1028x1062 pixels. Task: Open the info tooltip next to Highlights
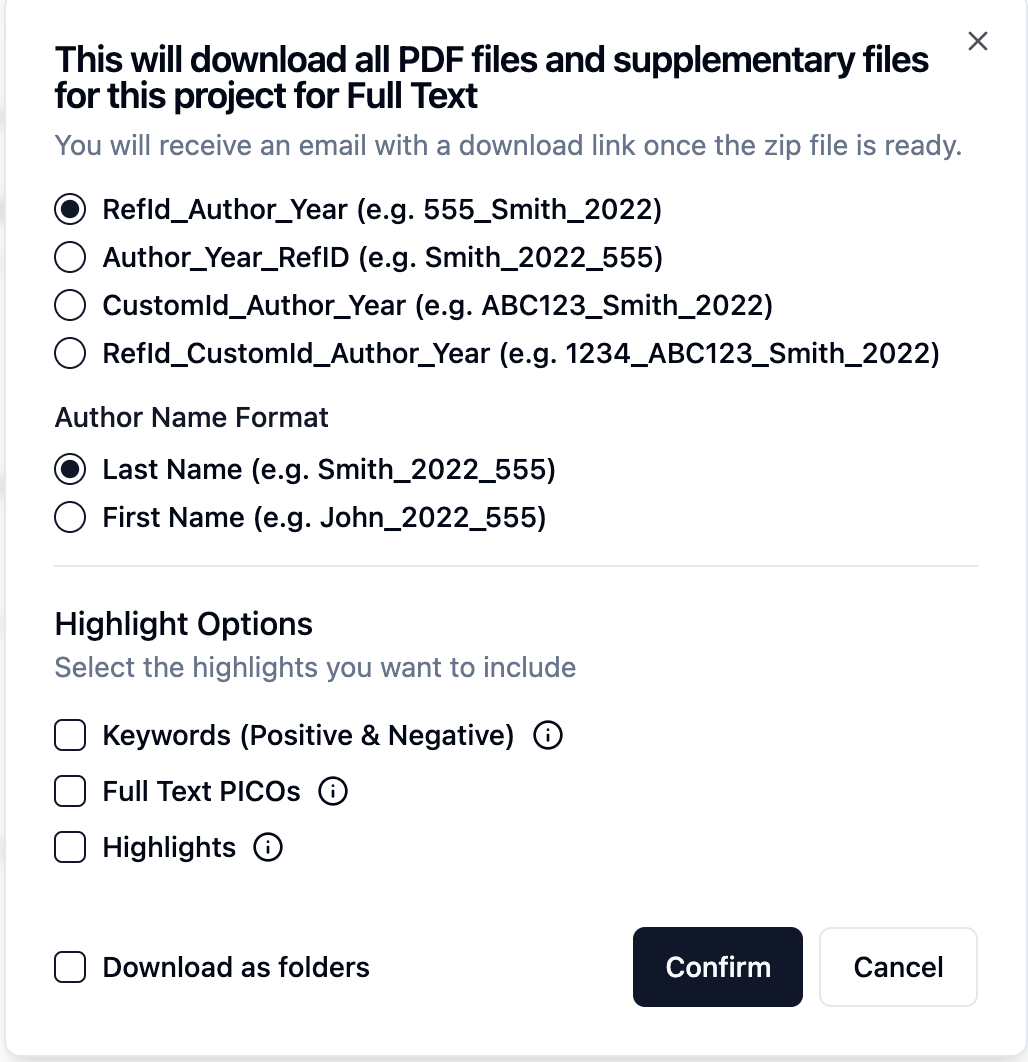[268, 848]
